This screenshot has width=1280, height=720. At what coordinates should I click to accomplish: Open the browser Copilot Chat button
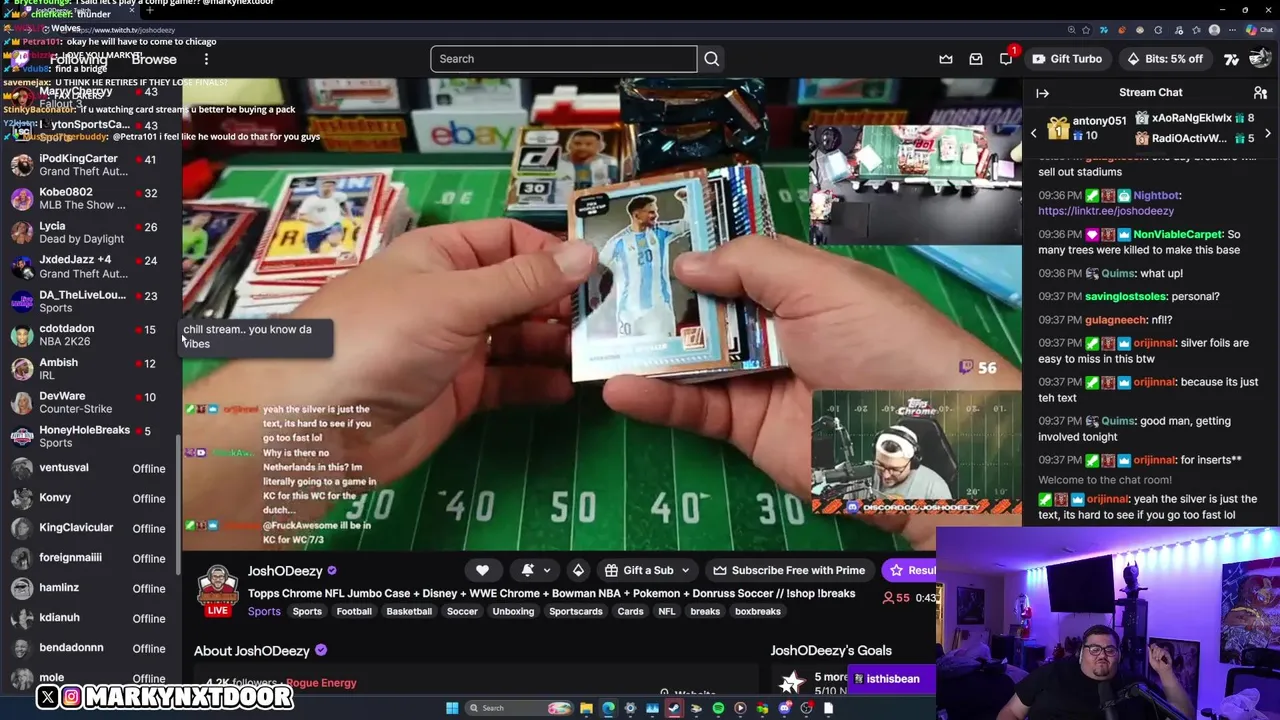pos(1259,30)
